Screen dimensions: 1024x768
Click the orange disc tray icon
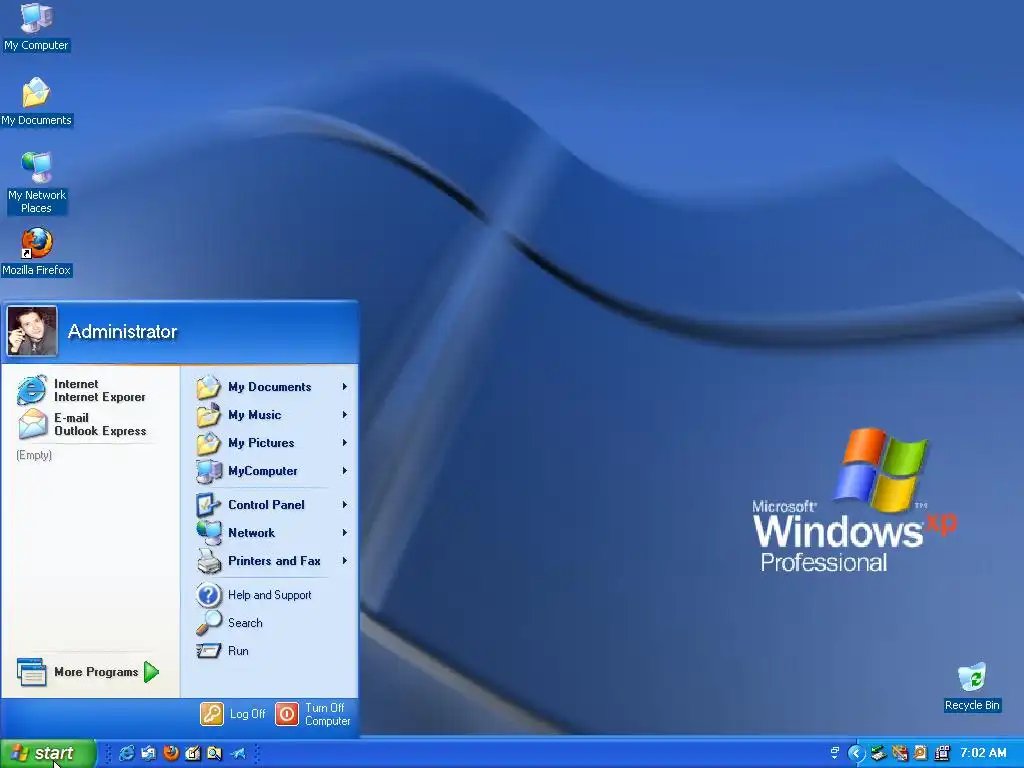coord(921,753)
